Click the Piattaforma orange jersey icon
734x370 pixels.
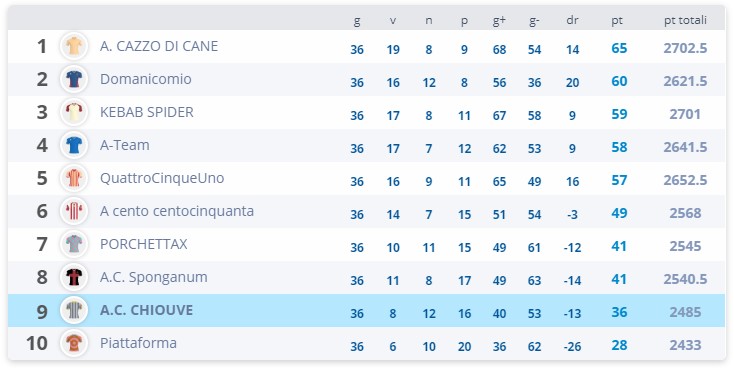pos(74,343)
